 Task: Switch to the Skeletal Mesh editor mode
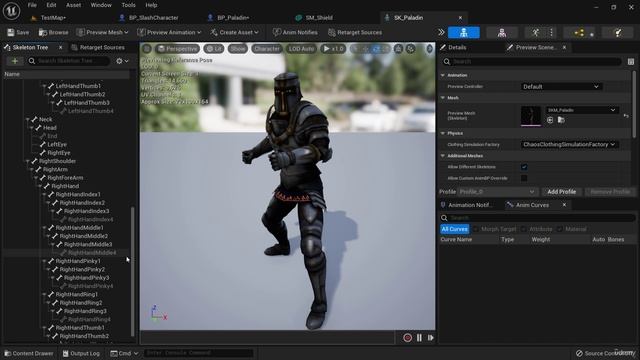point(502,33)
